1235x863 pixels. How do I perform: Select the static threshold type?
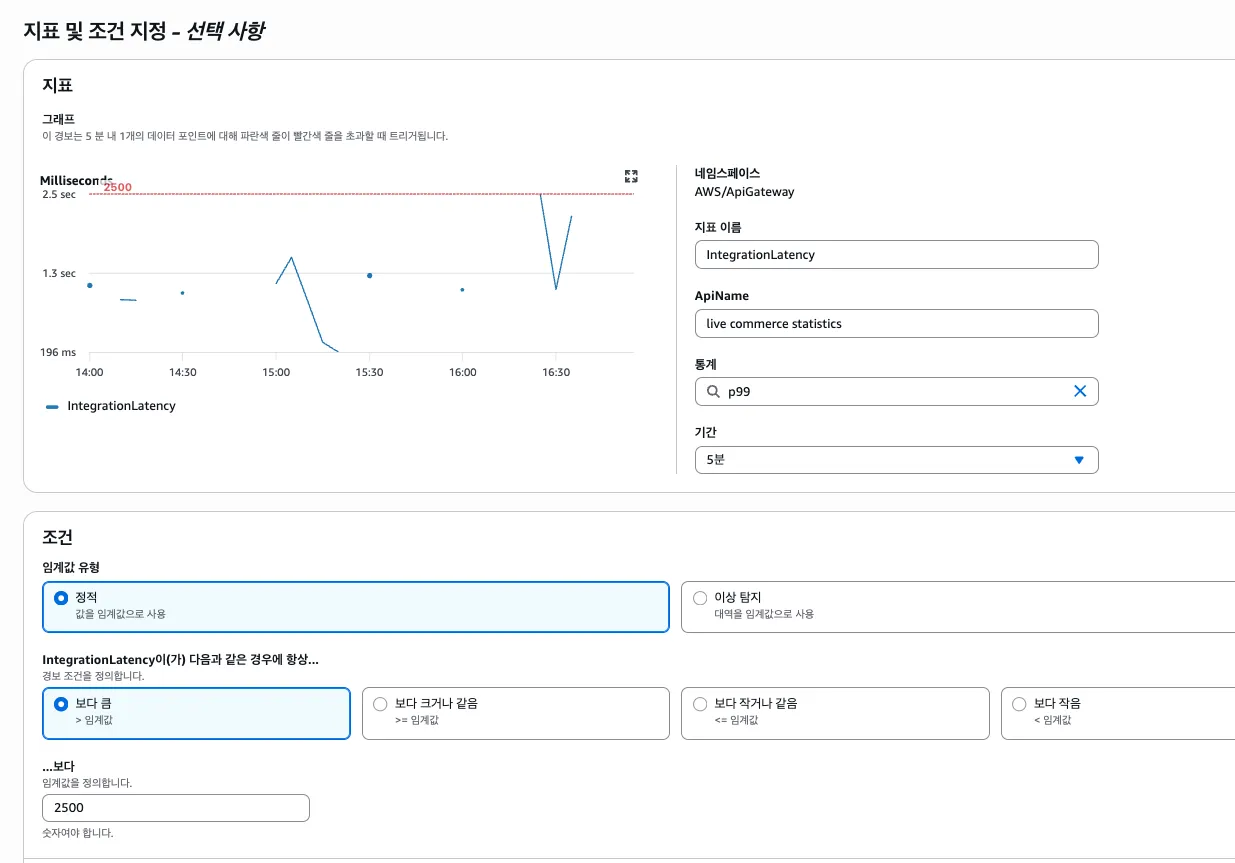61,598
